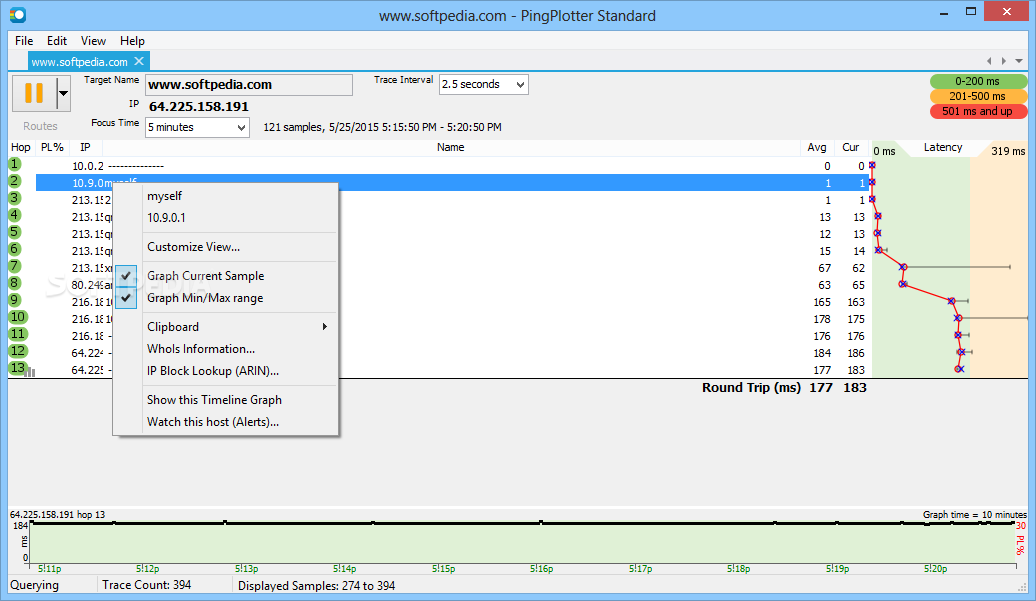Click the IP address 64.225.158.191 text

point(199,106)
